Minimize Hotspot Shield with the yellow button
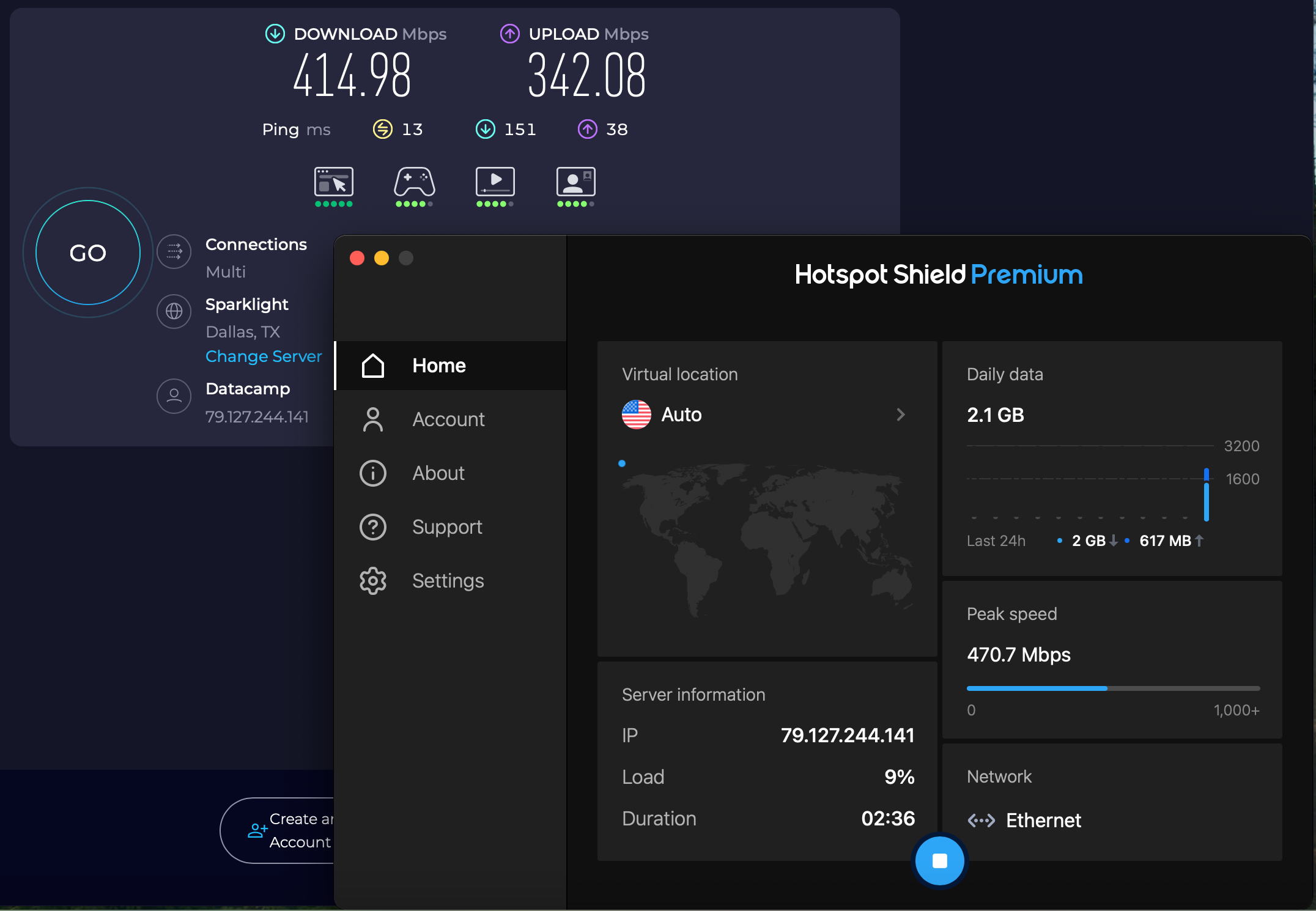 coord(382,258)
